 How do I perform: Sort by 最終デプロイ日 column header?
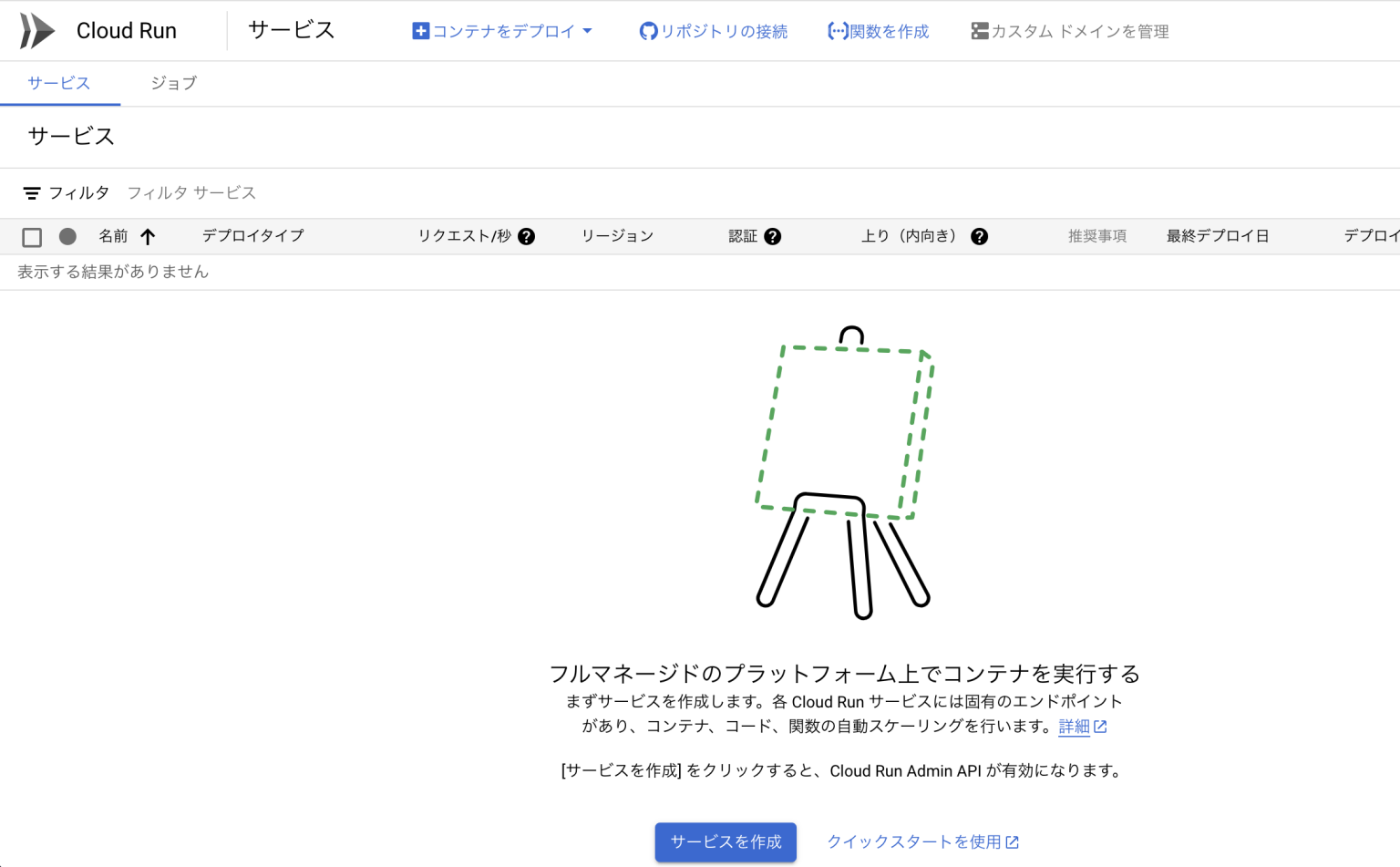(1217, 236)
